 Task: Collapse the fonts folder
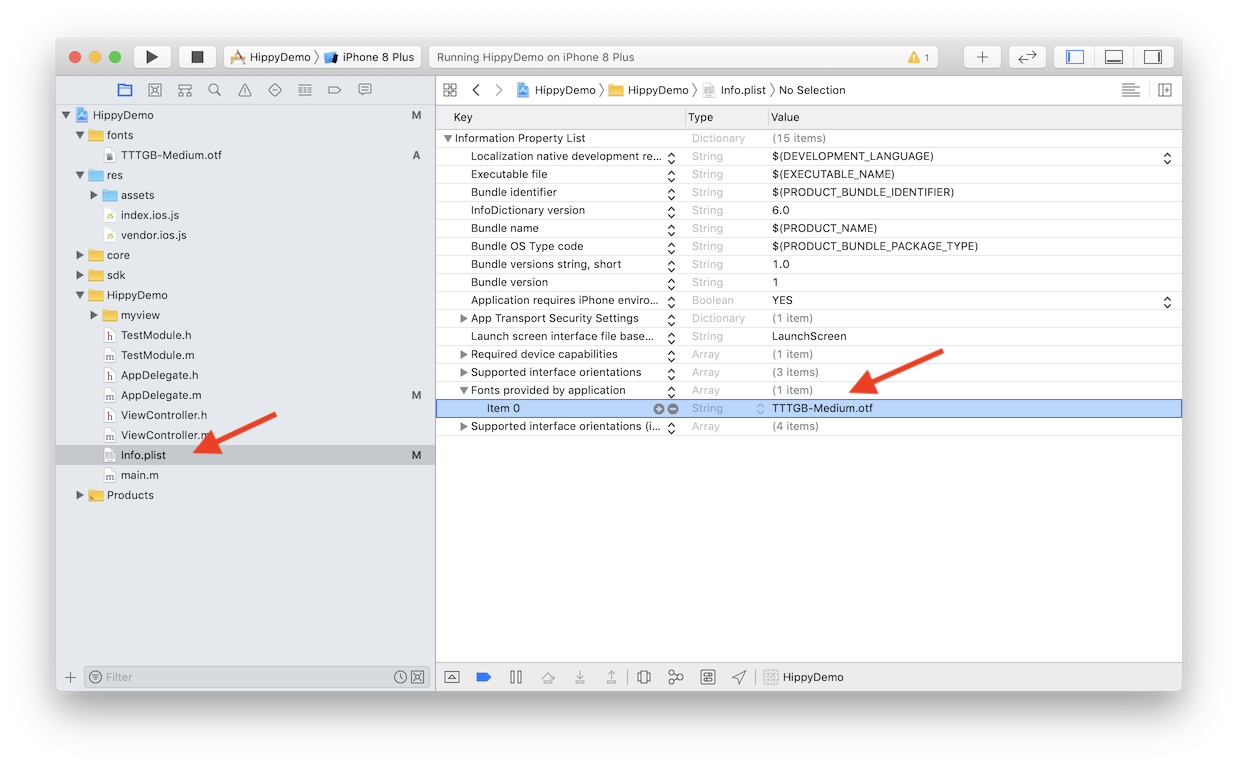[x=80, y=135]
